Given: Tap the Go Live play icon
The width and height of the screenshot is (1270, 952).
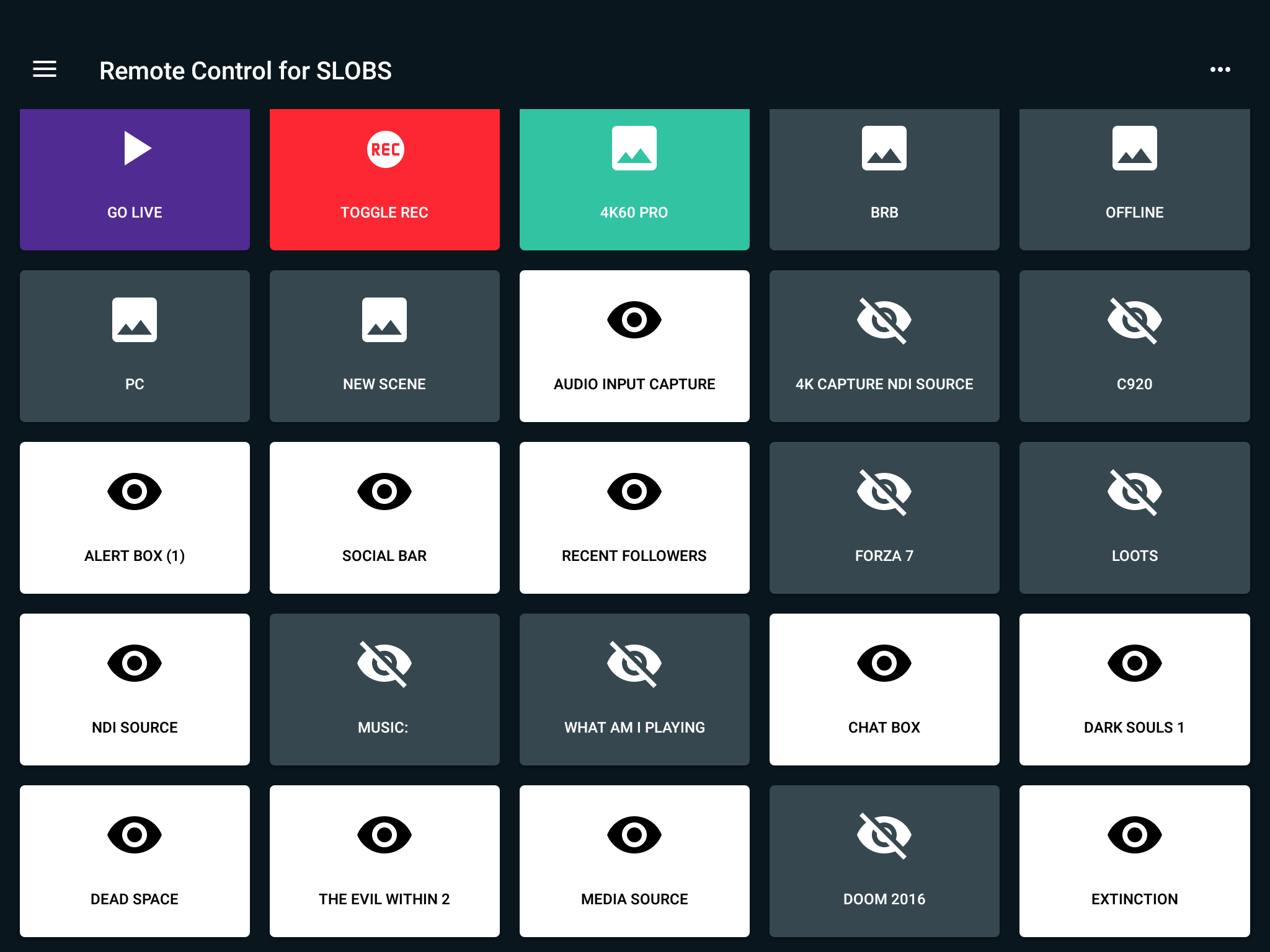Looking at the screenshot, I should coord(138,148).
